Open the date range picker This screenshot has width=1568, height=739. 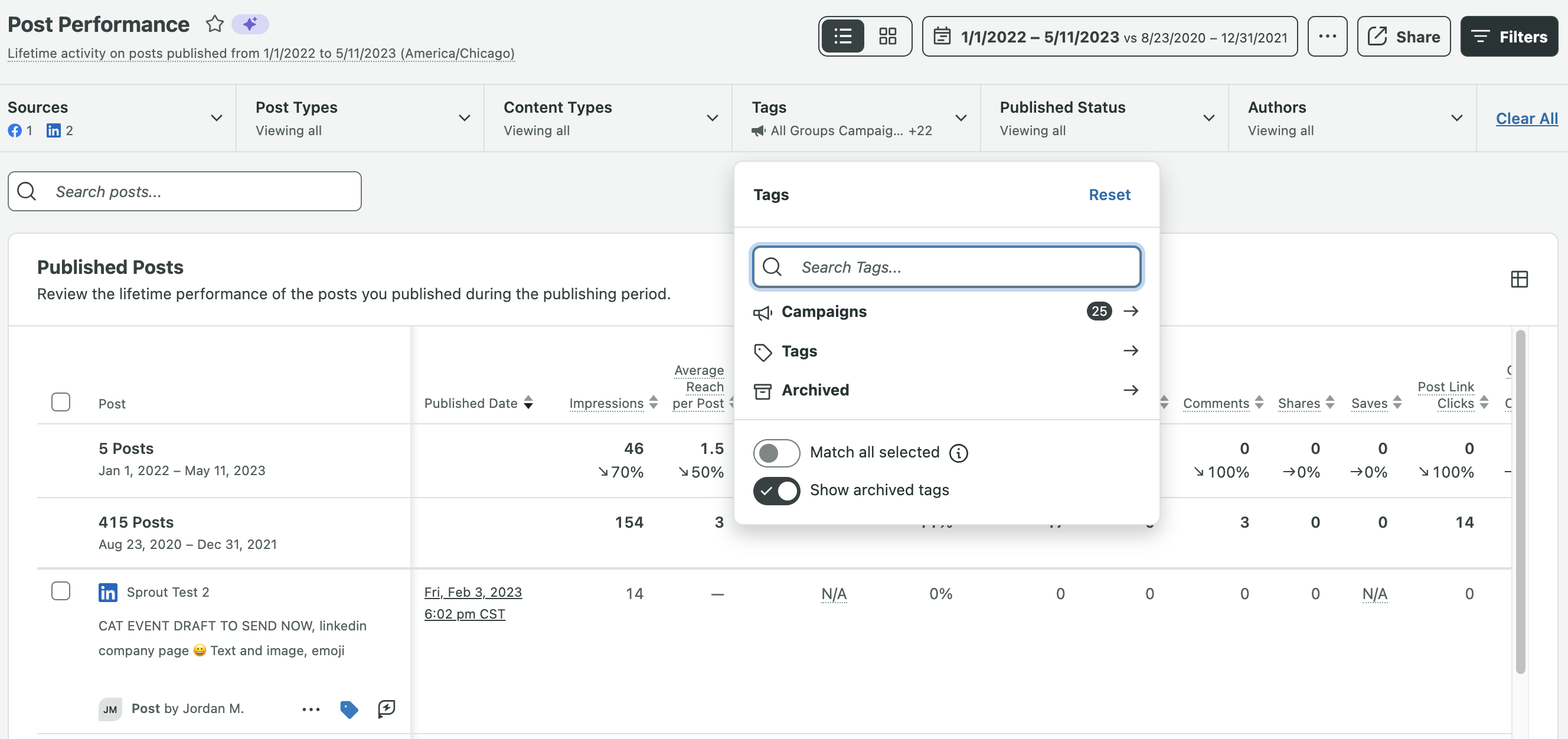click(1110, 37)
